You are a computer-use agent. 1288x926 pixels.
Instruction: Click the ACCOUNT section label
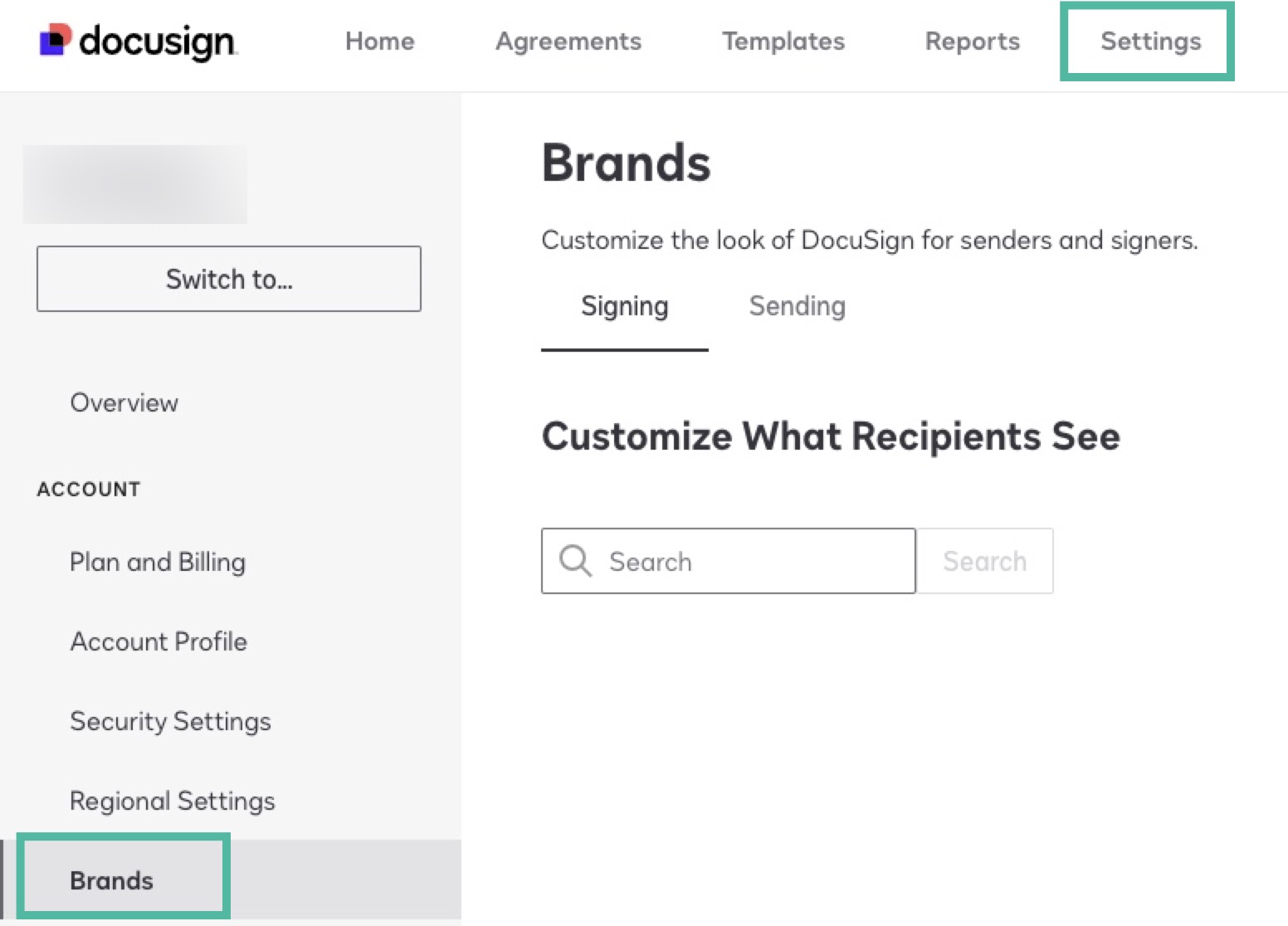(88, 489)
